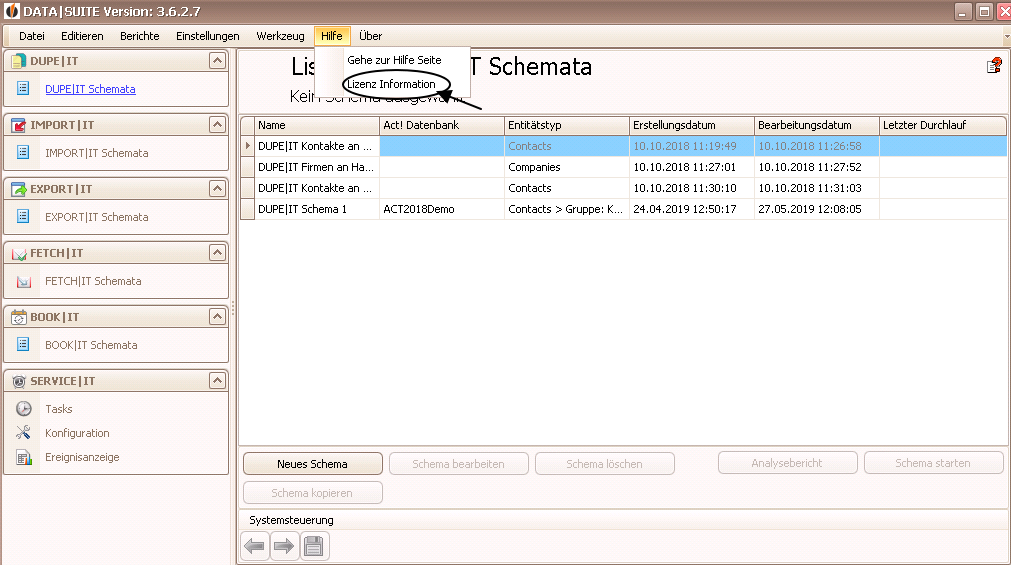Click the EXPORT|IT Schemata list icon
Screen dimensions: 1011x565
pos(23,216)
